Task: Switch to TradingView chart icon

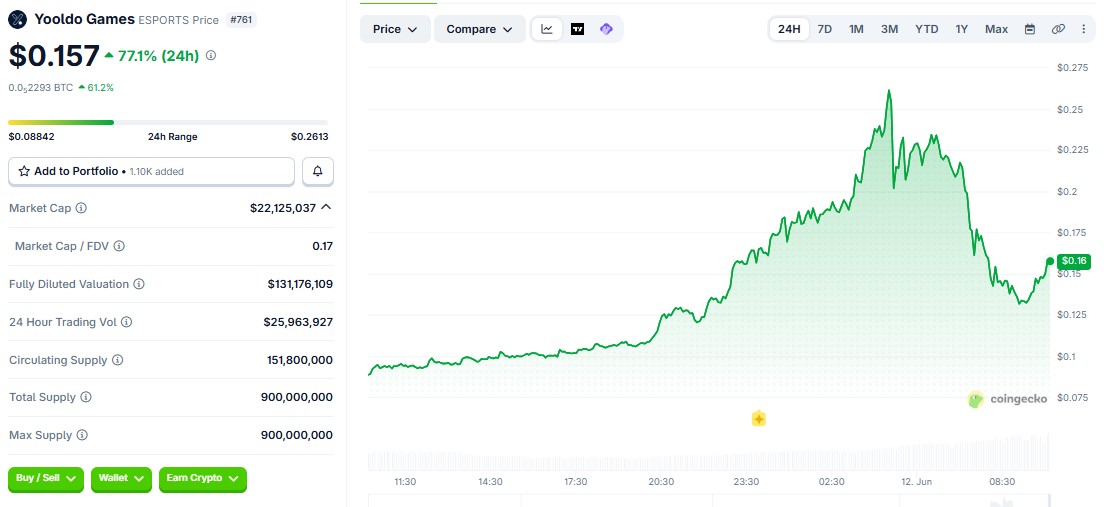Action: [x=577, y=29]
